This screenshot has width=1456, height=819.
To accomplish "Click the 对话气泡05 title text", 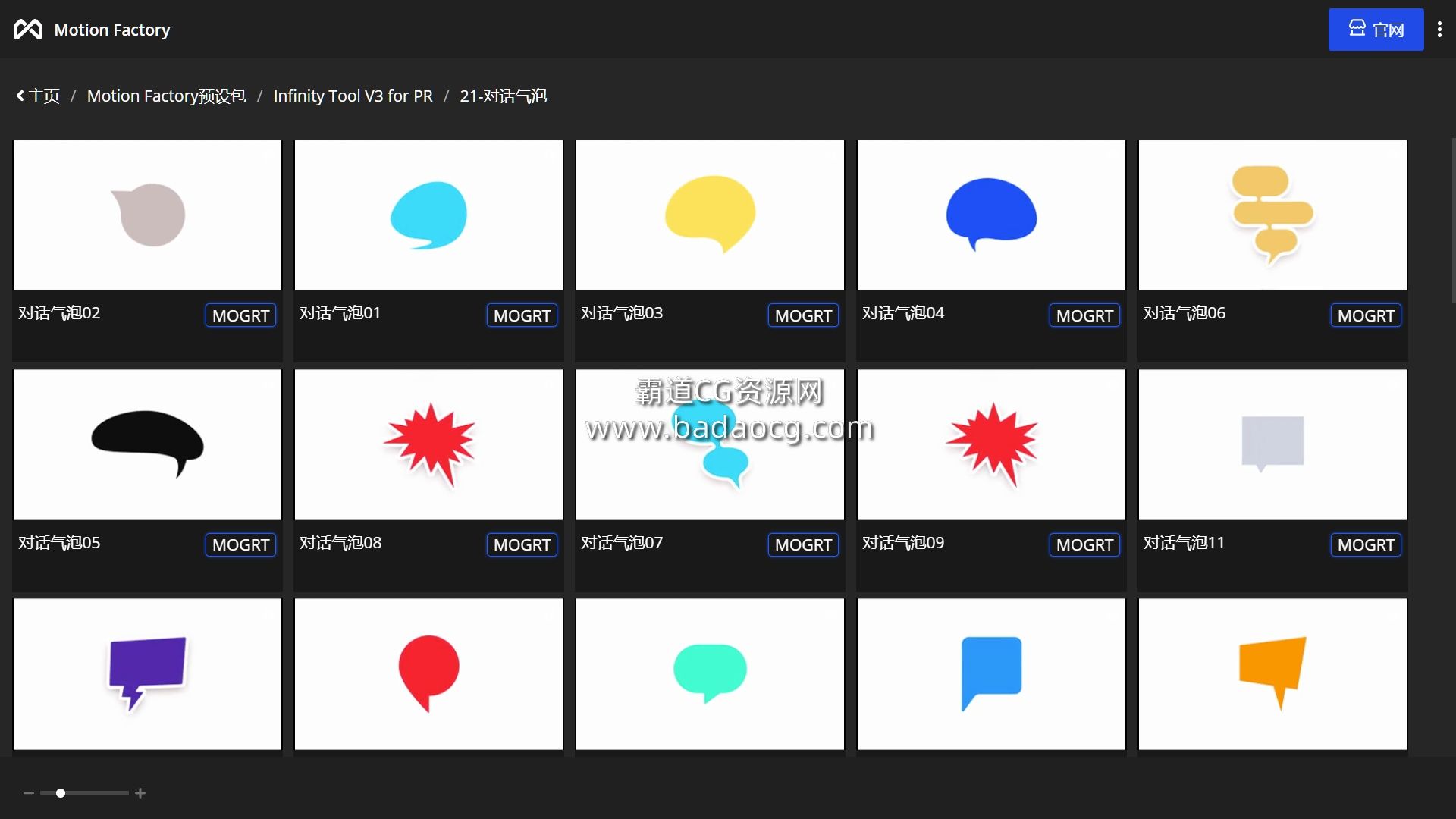I will 59,543.
